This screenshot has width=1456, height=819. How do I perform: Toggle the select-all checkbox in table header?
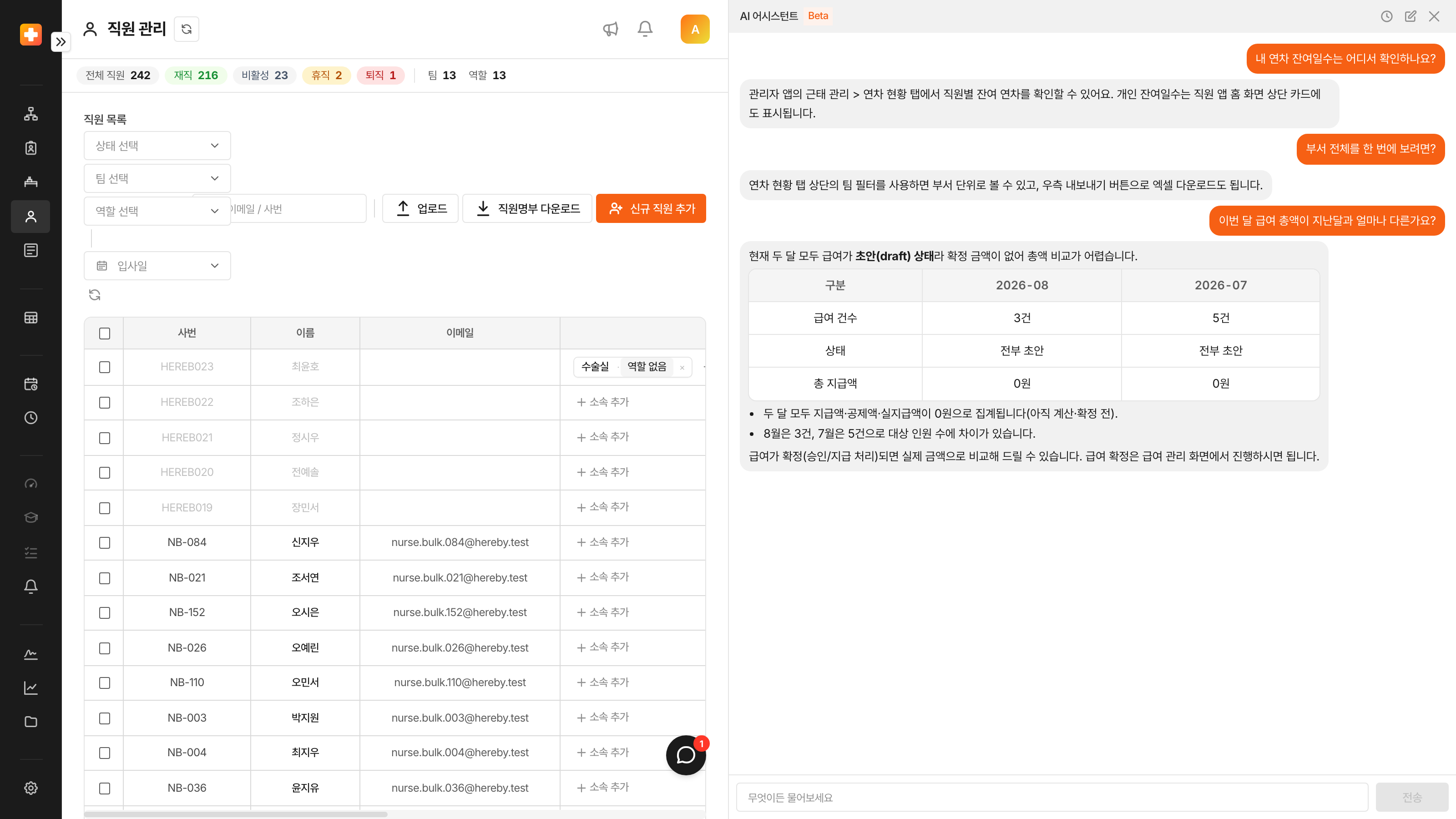(x=105, y=334)
